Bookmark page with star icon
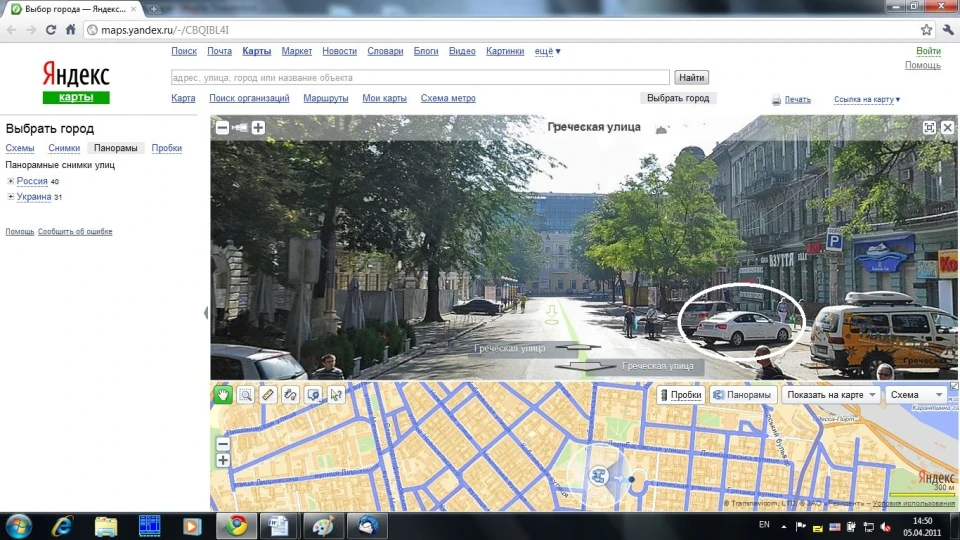Viewport: 960px width, 540px height. pos(926,29)
